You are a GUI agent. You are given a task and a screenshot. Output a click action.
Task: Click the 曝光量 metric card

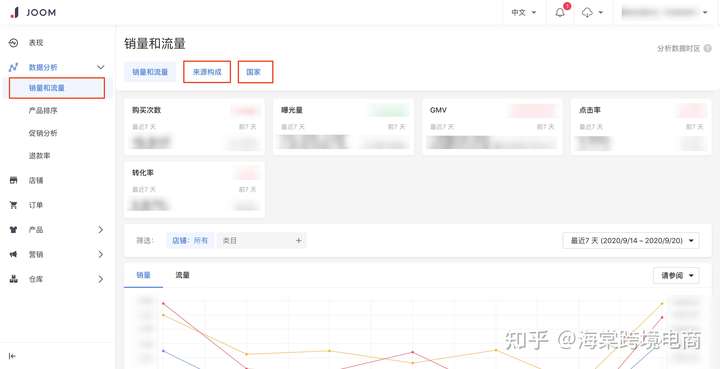pos(343,126)
